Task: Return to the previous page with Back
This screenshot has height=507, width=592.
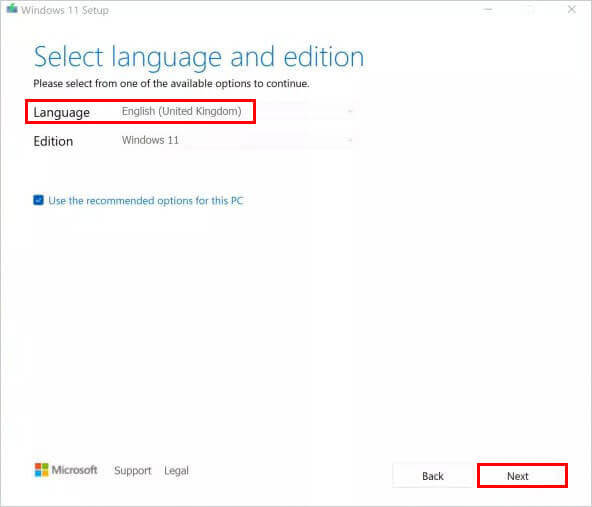Action: click(x=433, y=476)
